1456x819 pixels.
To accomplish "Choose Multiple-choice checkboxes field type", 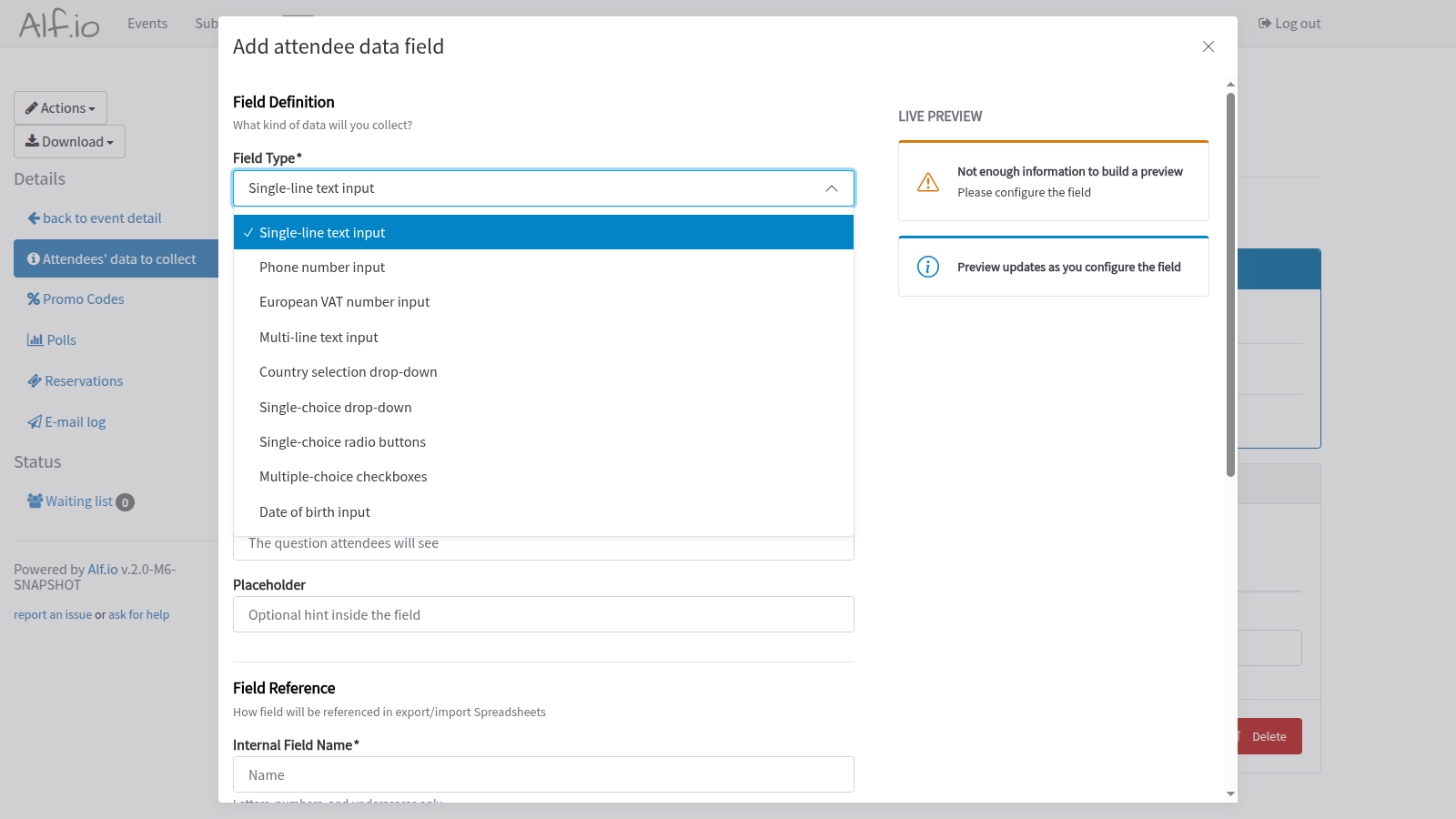I will (343, 477).
